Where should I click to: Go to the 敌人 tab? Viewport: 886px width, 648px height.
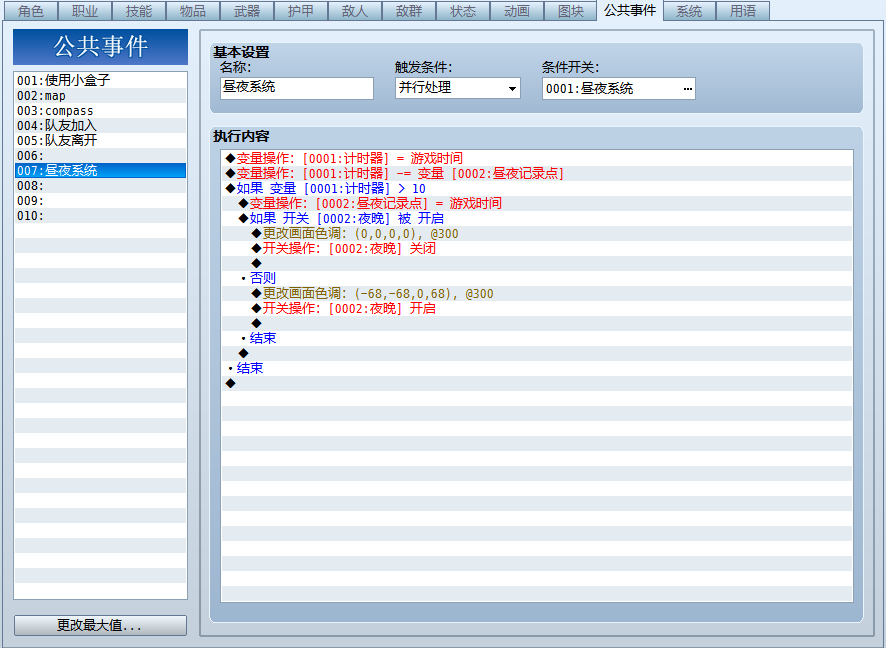pyautogui.click(x=355, y=11)
